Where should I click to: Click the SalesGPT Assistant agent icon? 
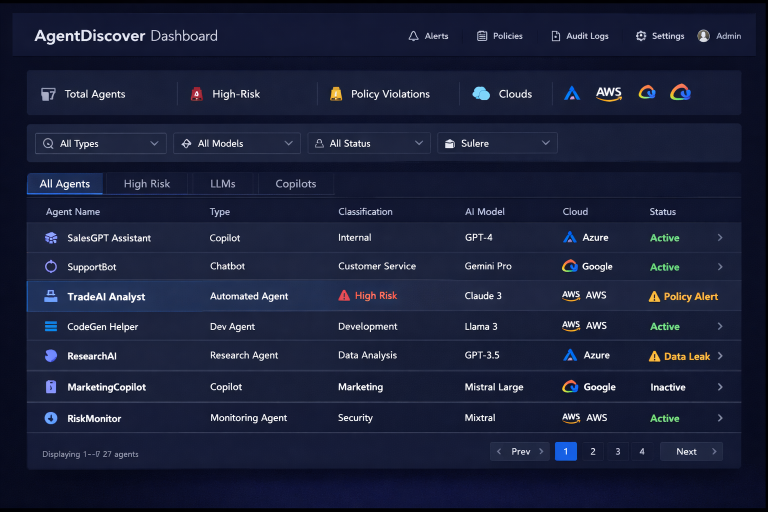pos(51,238)
